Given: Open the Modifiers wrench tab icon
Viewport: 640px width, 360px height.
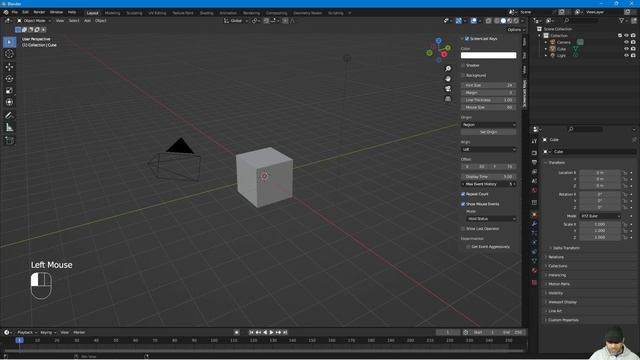Looking at the screenshot, I should pyautogui.click(x=534, y=224).
